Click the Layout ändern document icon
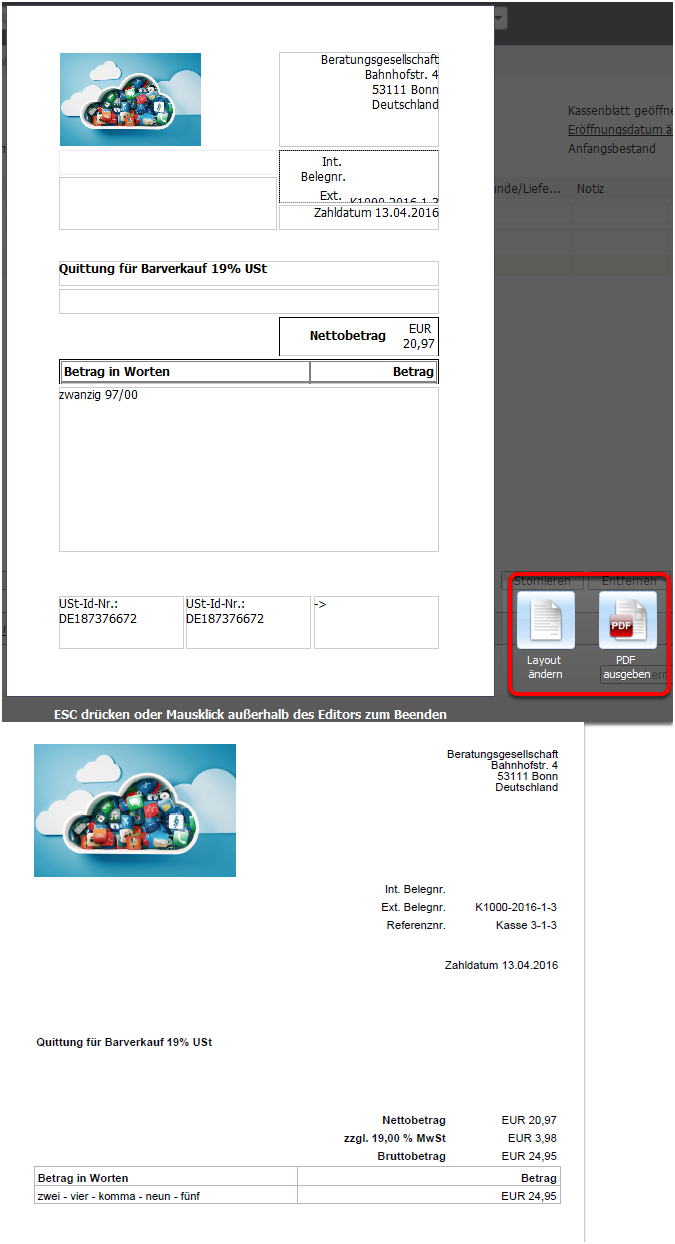Screen dimensions: 675x1244 tap(545, 620)
